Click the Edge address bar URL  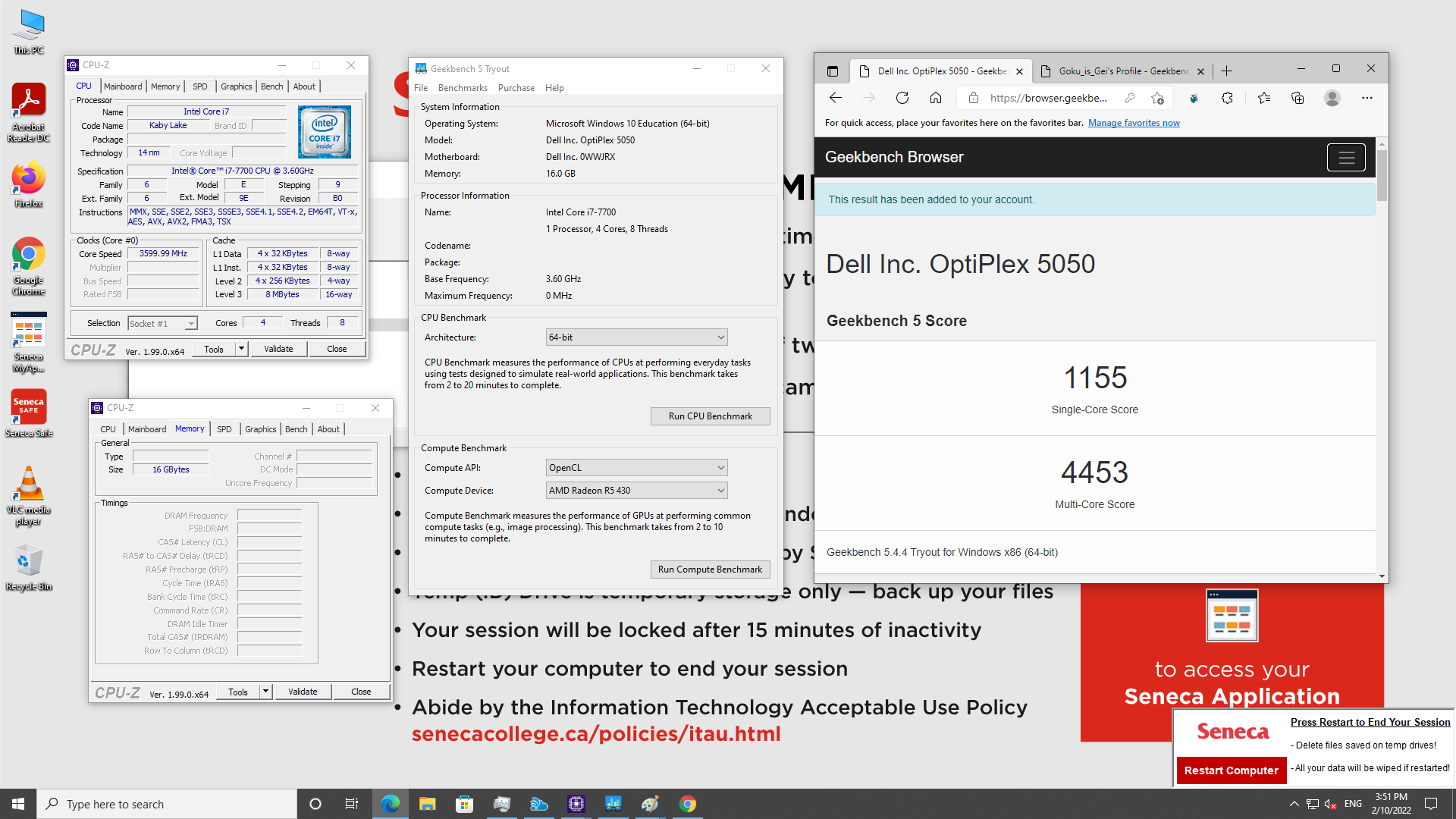(x=1048, y=98)
